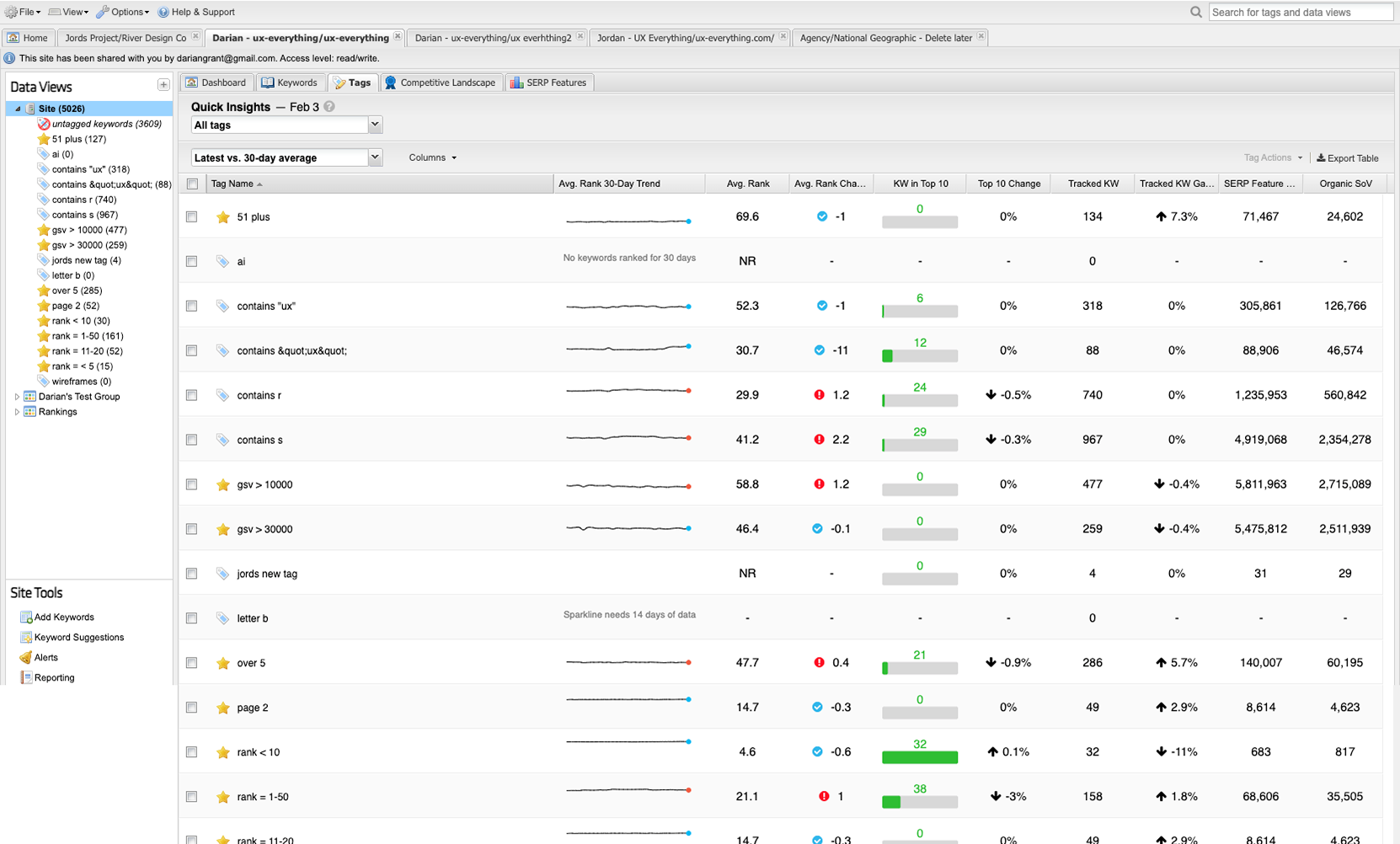Click the red alert icon in over 5 row
Viewport: 1400px width, 844px height.
tap(820, 663)
